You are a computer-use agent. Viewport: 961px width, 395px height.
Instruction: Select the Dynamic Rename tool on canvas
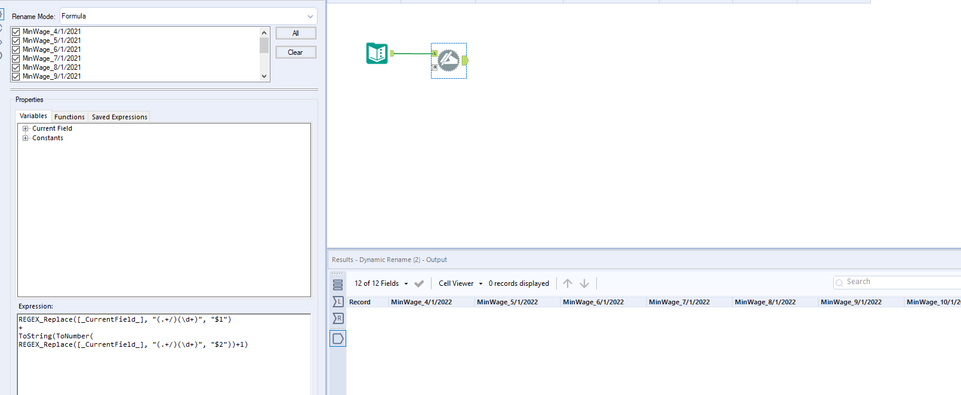pos(449,60)
